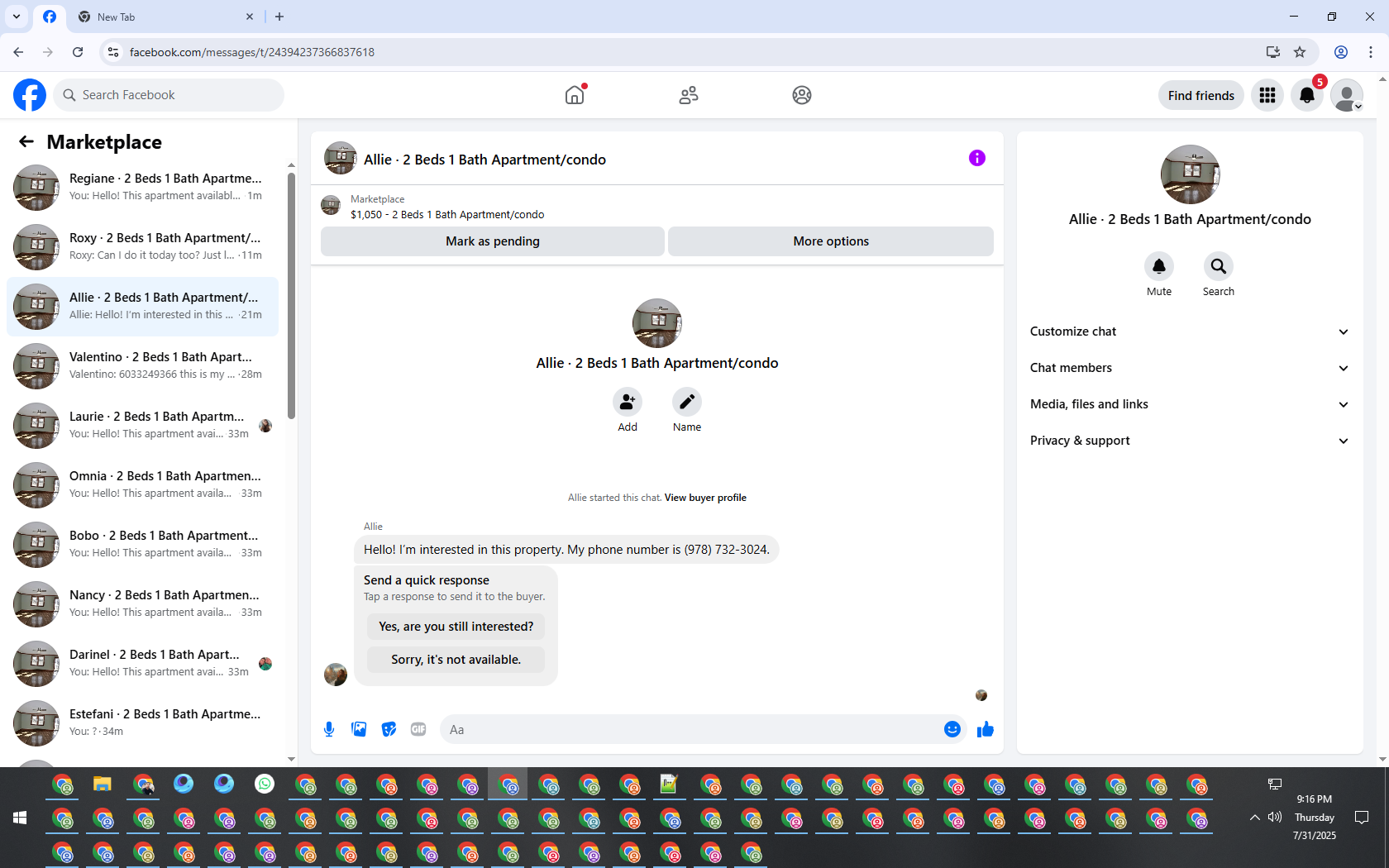Switch to the Facebook browser tab

50,17
